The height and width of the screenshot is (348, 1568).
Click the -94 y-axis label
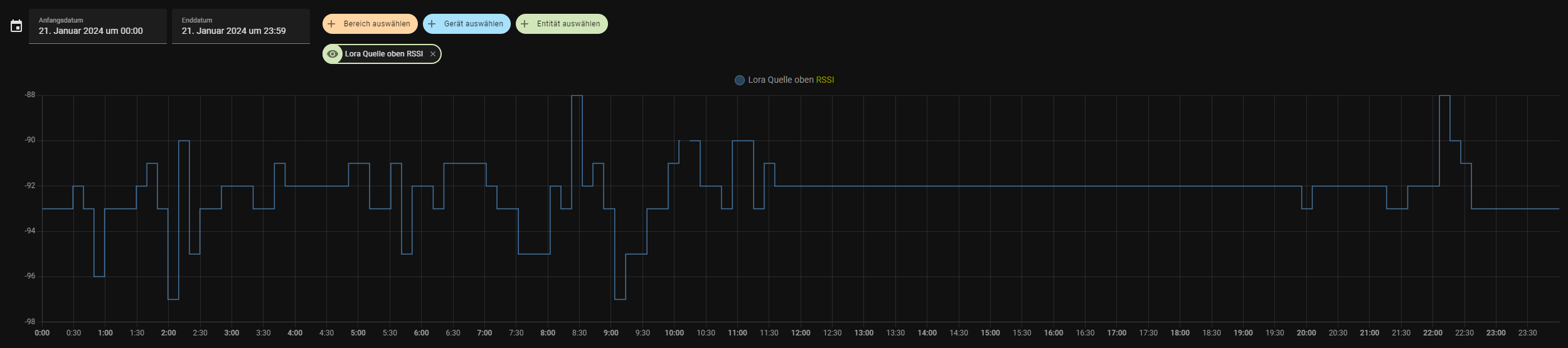(x=30, y=231)
